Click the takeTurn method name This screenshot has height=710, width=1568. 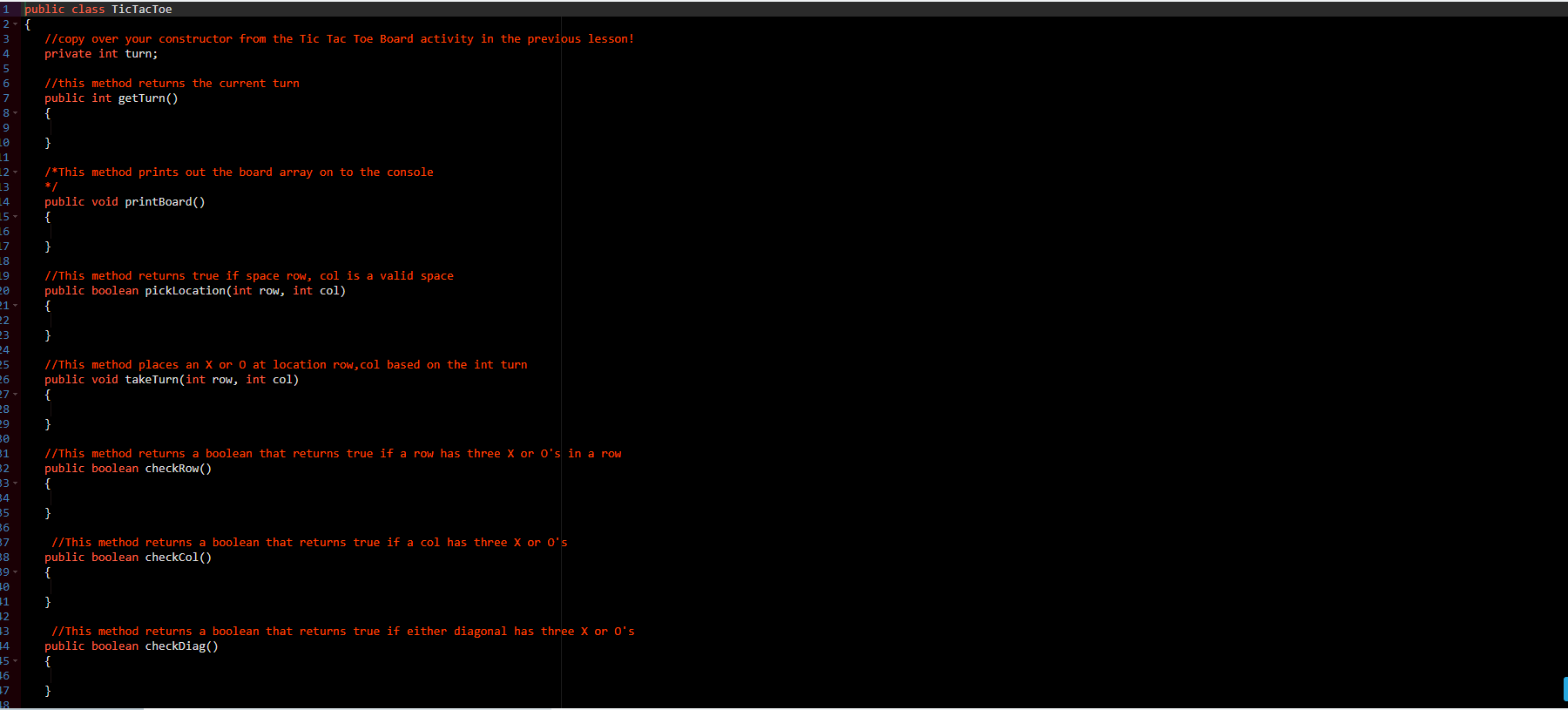pyautogui.click(x=152, y=380)
